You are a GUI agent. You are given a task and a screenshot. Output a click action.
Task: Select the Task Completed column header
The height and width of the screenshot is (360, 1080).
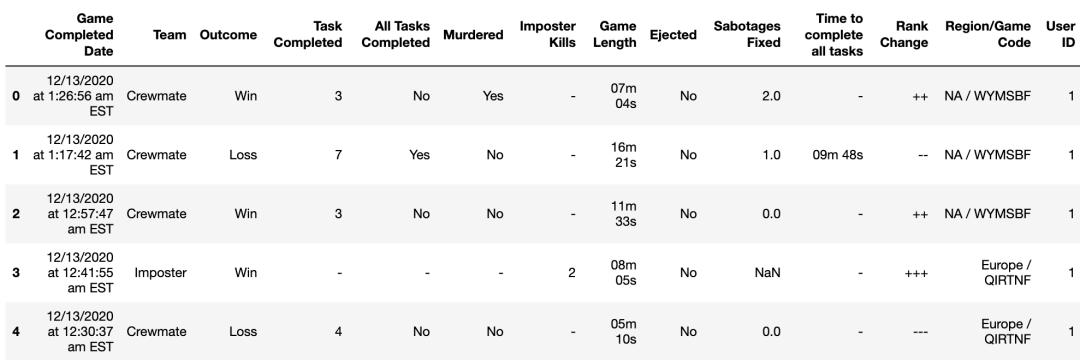pos(308,34)
